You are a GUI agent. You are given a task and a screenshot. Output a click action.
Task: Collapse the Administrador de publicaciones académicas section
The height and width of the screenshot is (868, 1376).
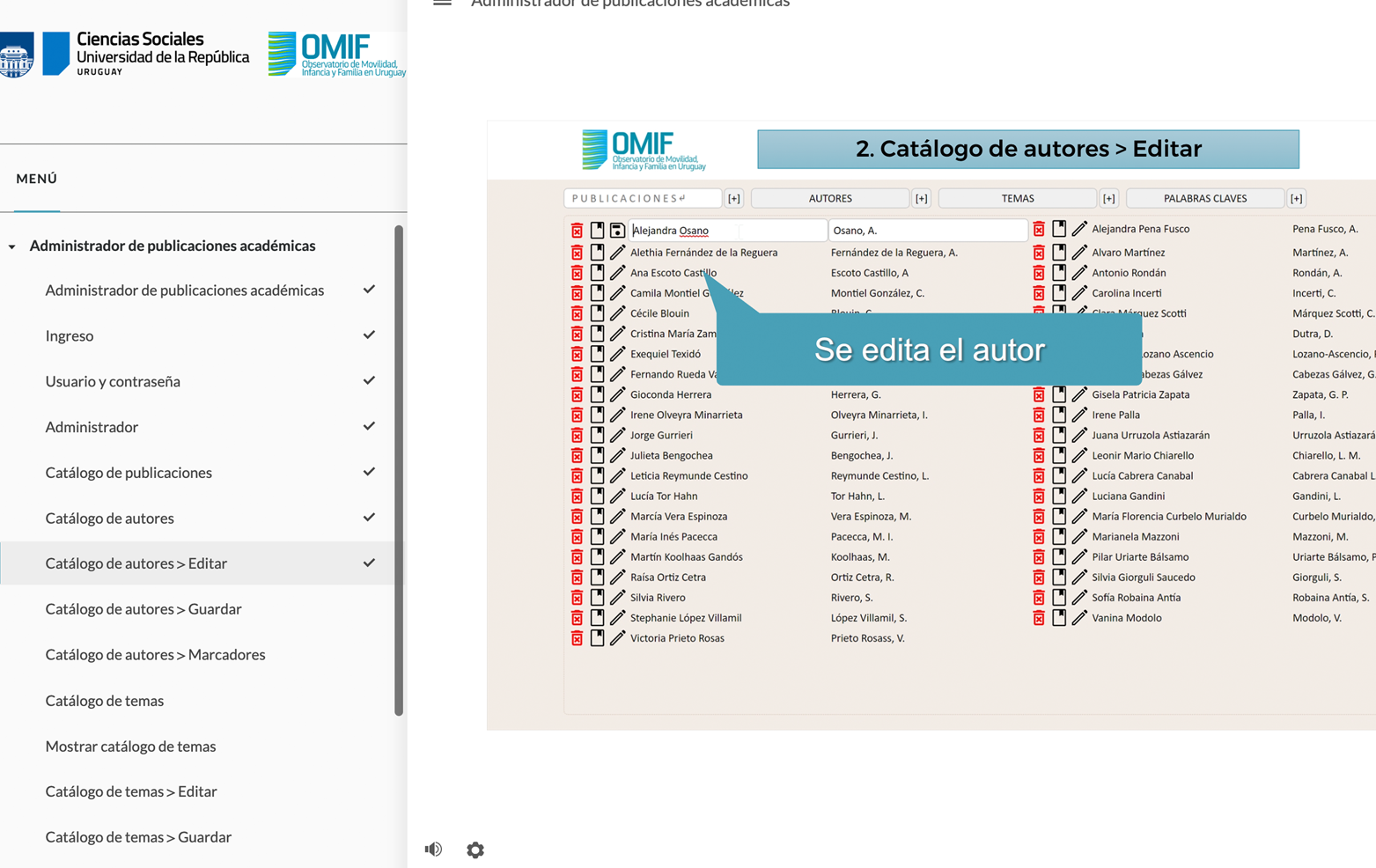[x=12, y=246]
